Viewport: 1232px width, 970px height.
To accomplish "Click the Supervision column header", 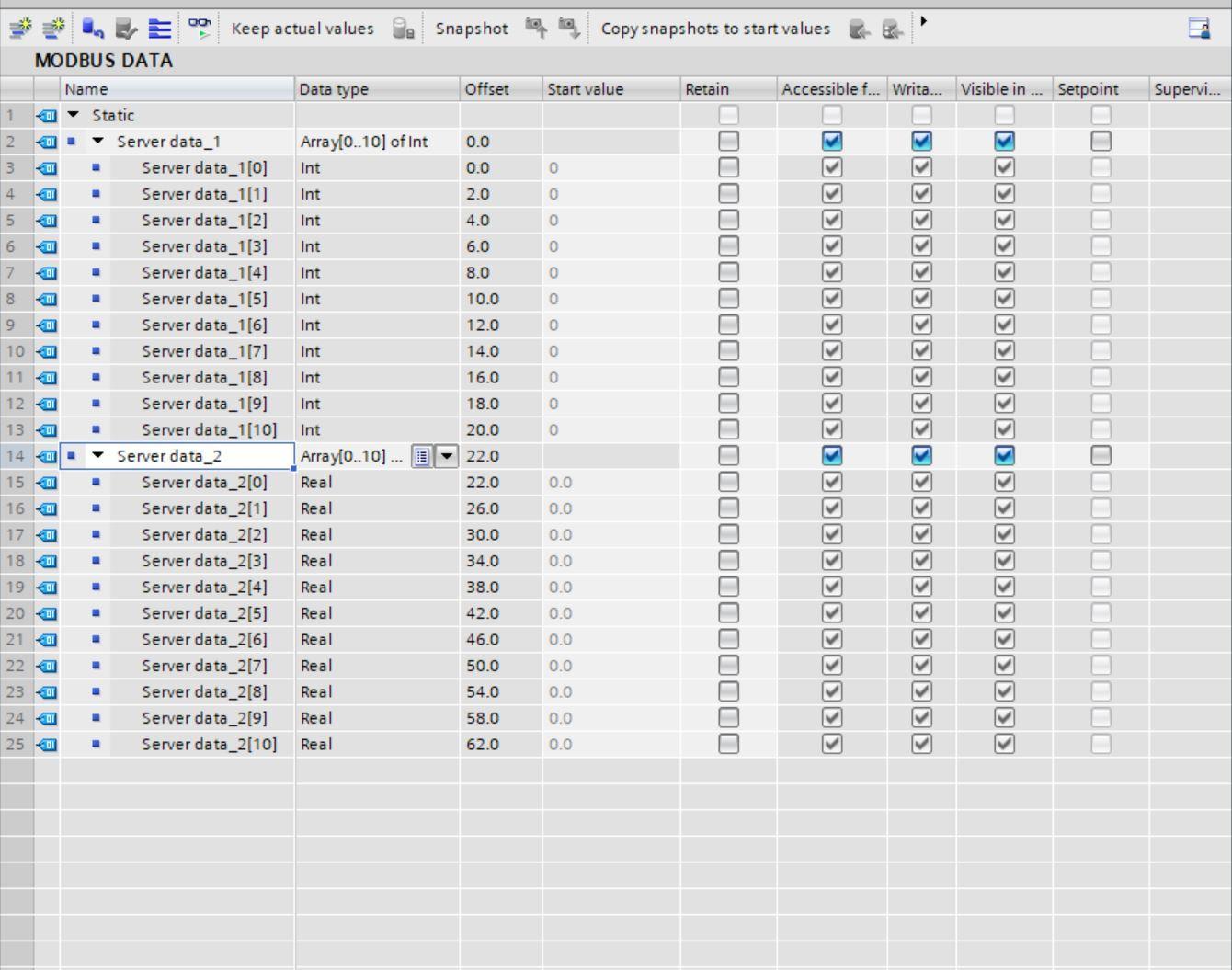I will (1191, 89).
